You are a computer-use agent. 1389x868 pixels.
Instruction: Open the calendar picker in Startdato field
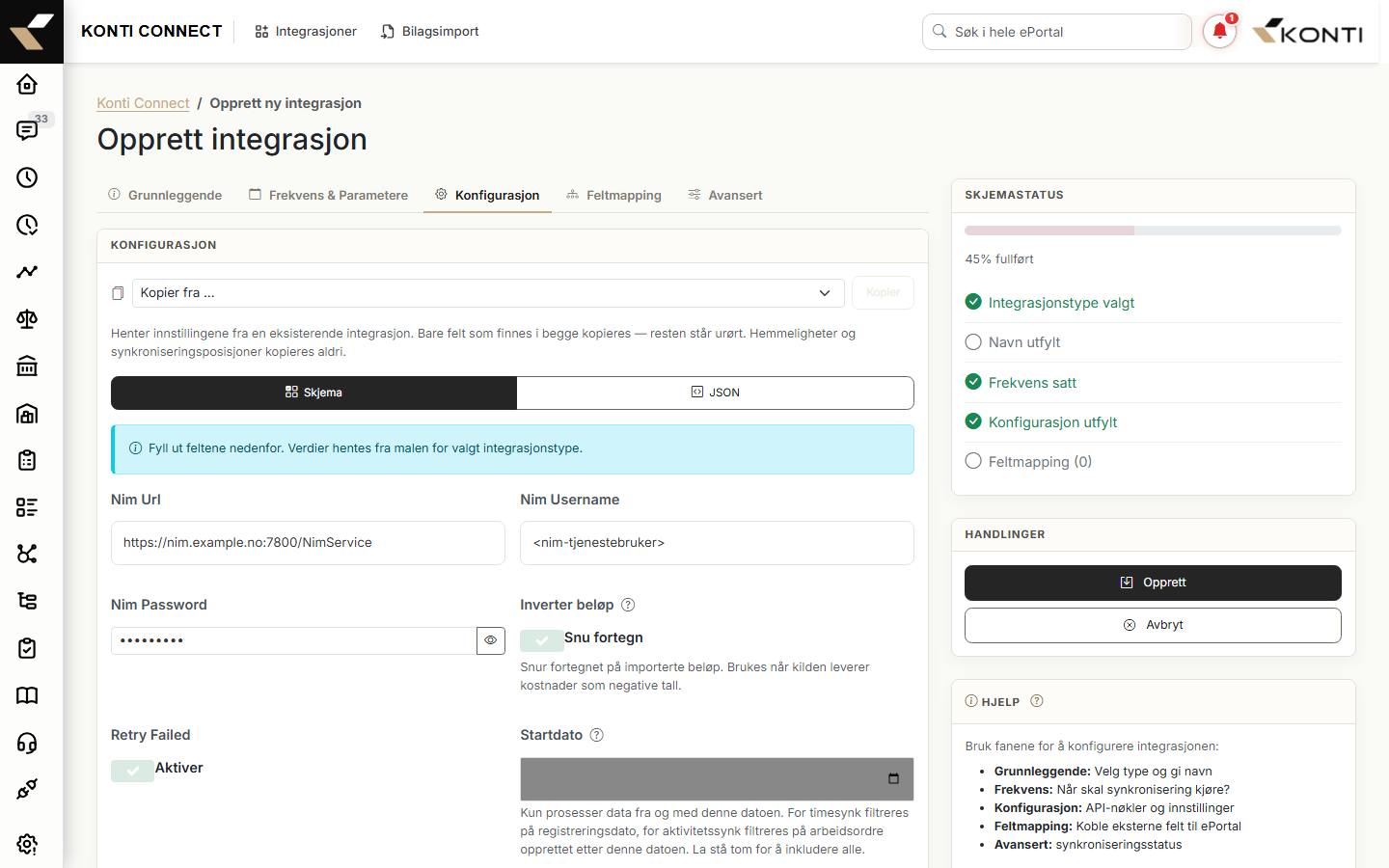coord(893,779)
